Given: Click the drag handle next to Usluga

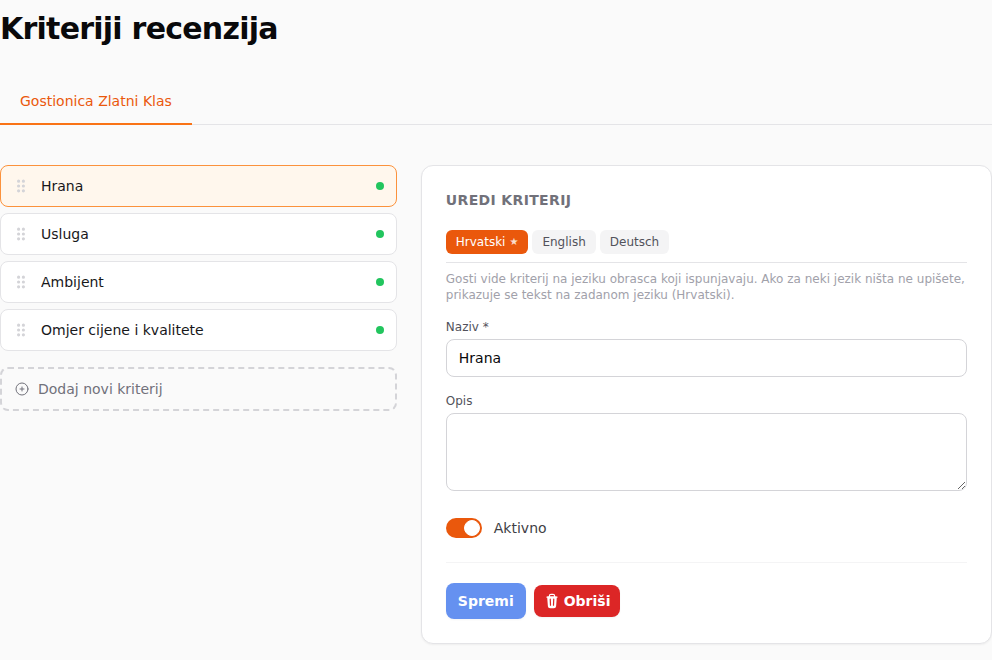Looking at the screenshot, I should click(21, 234).
